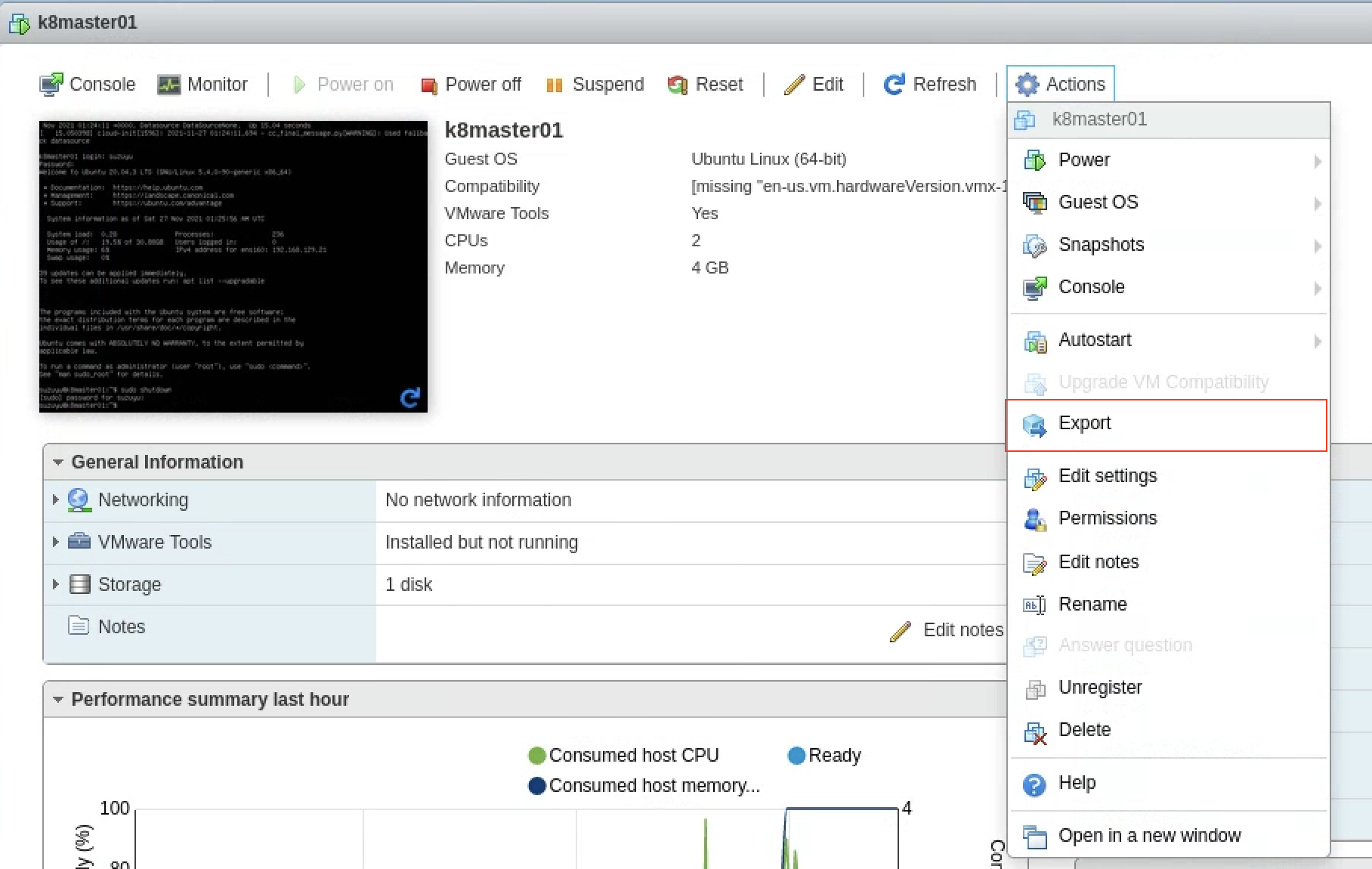The width and height of the screenshot is (1372, 869).
Task: Select Open in a new window
Action: point(1169,836)
